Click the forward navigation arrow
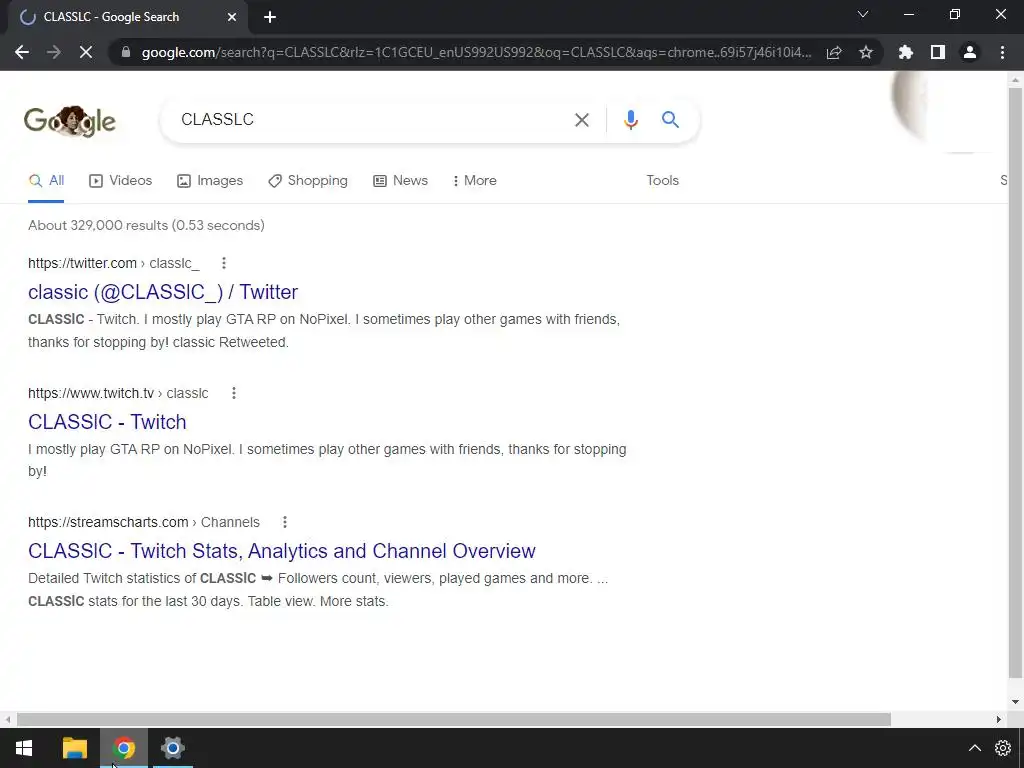Viewport: 1024px width, 768px height. (54, 52)
